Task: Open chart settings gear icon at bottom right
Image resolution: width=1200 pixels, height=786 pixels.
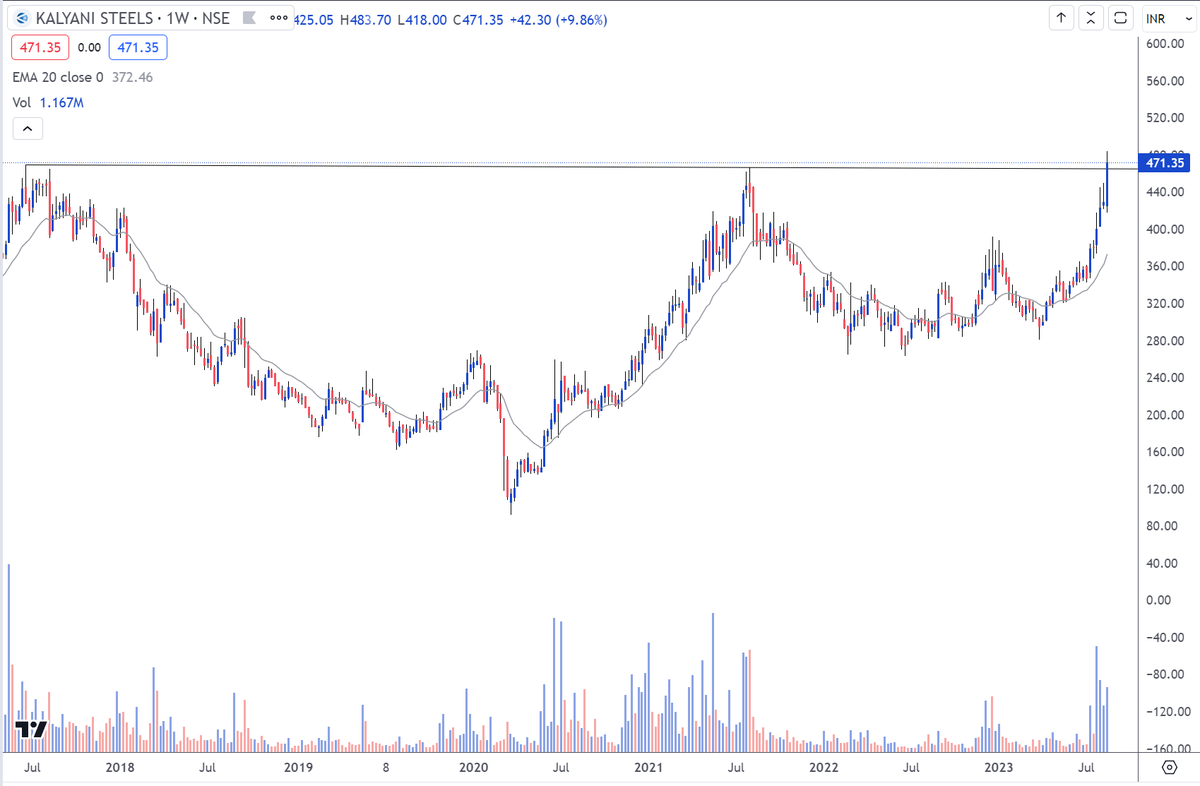Action: point(1168,767)
